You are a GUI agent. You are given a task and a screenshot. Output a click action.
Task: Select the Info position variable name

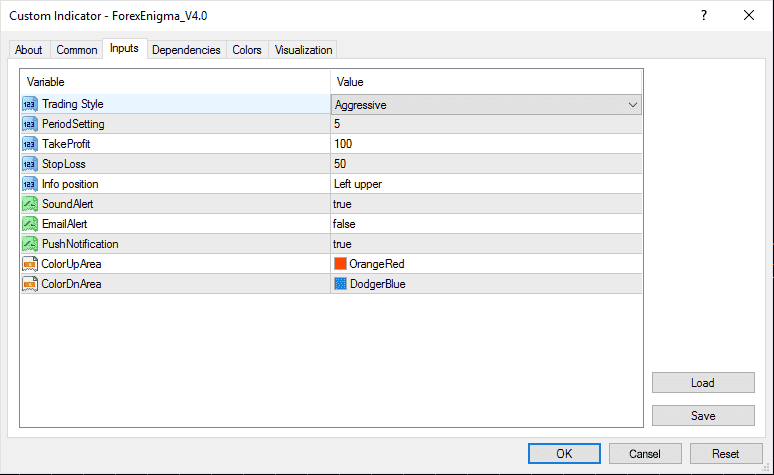tap(70, 184)
